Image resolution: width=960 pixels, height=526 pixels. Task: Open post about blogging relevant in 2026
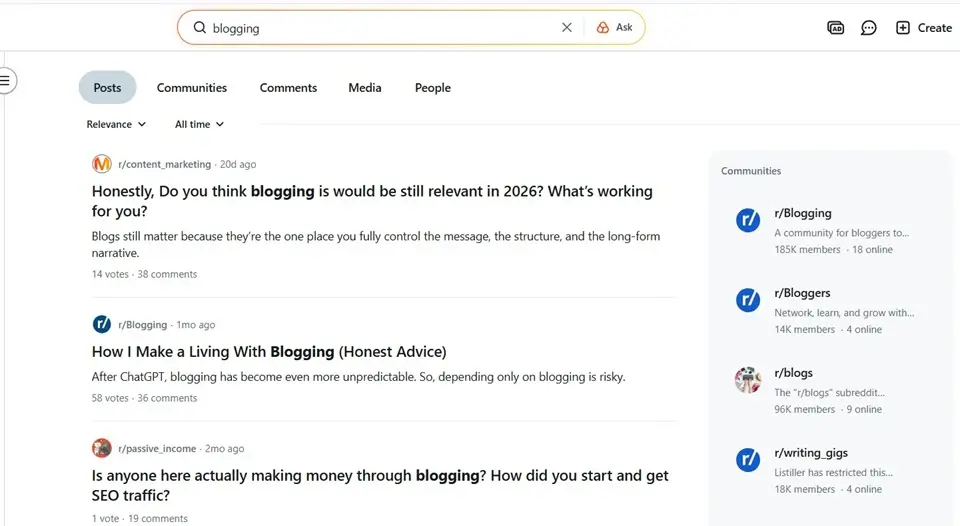pos(372,201)
